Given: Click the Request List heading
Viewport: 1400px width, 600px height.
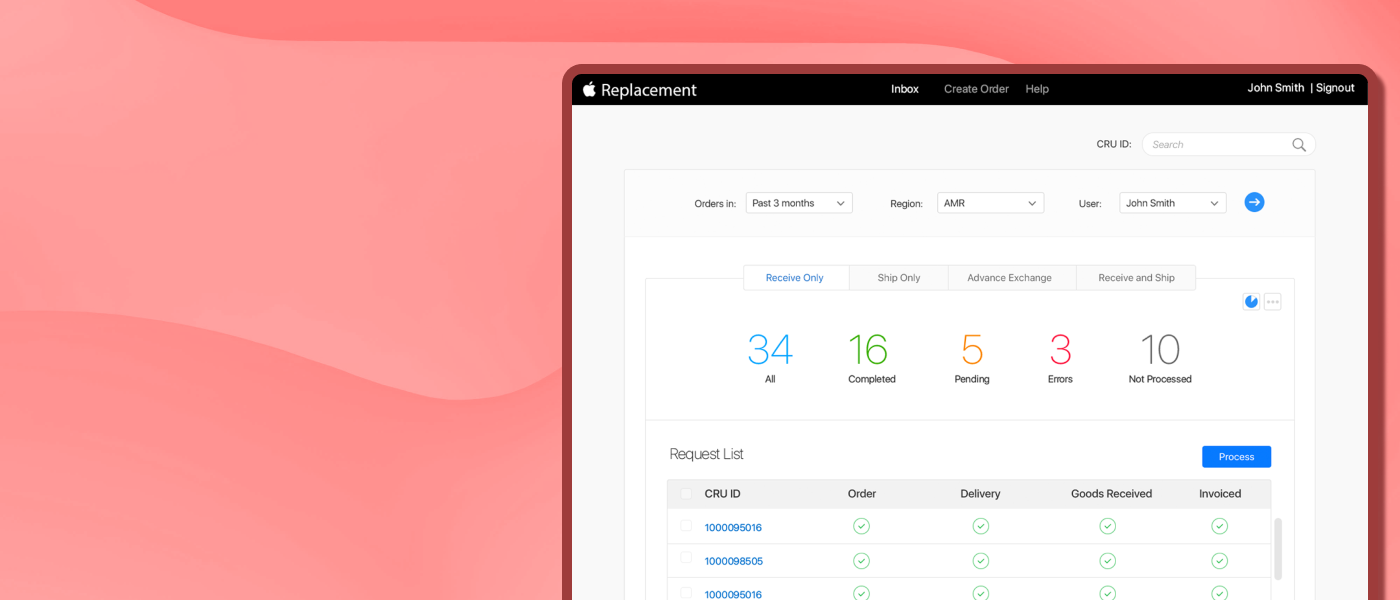Looking at the screenshot, I should coord(706,454).
